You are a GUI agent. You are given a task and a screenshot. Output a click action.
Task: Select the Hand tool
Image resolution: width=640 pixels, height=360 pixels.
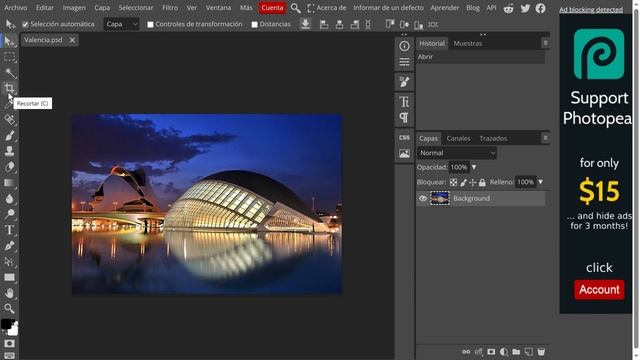[x=9, y=293]
